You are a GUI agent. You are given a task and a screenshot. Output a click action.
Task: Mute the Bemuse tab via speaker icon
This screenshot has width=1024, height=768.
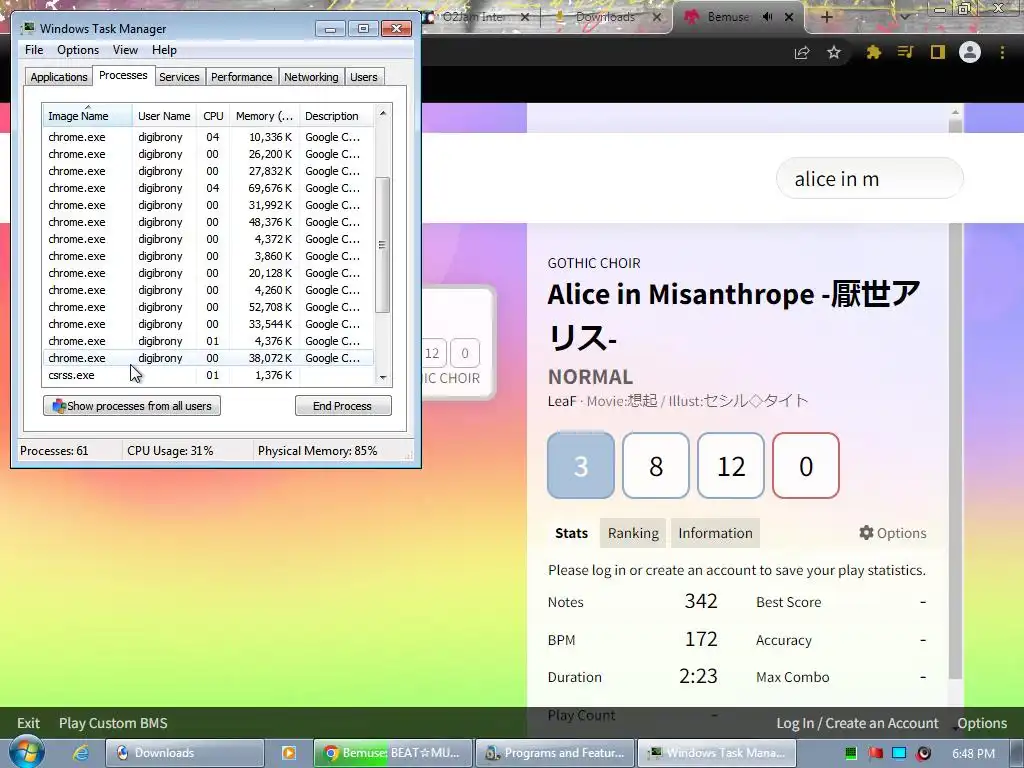(x=767, y=17)
